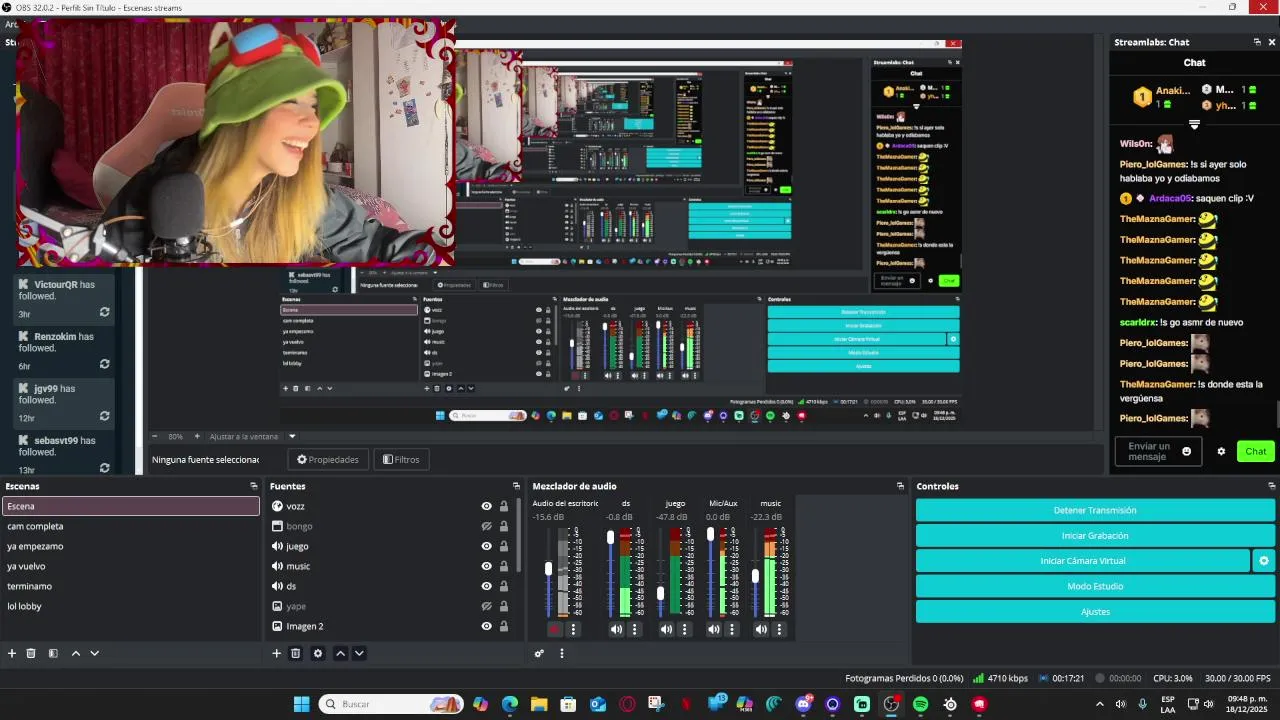Expand chat leaderboard with double chevron
The height and width of the screenshot is (720, 1280).
click(1194, 125)
